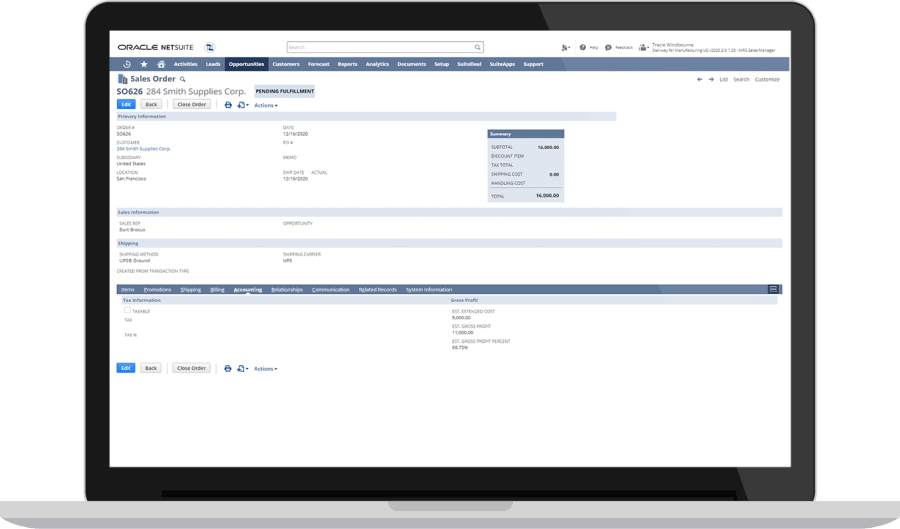Open the Shortcuts star icon
Screen dimensions: 900x529
click(x=144, y=64)
